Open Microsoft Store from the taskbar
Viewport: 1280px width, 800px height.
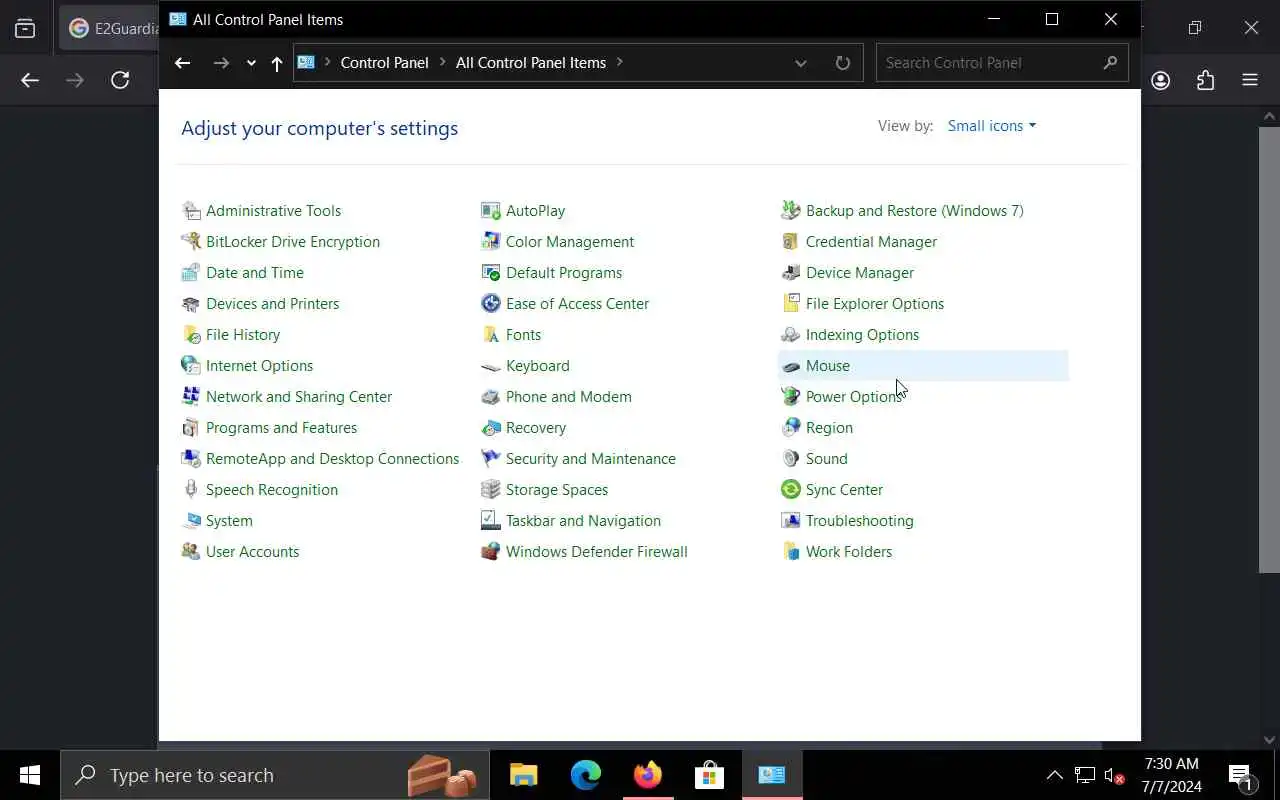click(710, 775)
